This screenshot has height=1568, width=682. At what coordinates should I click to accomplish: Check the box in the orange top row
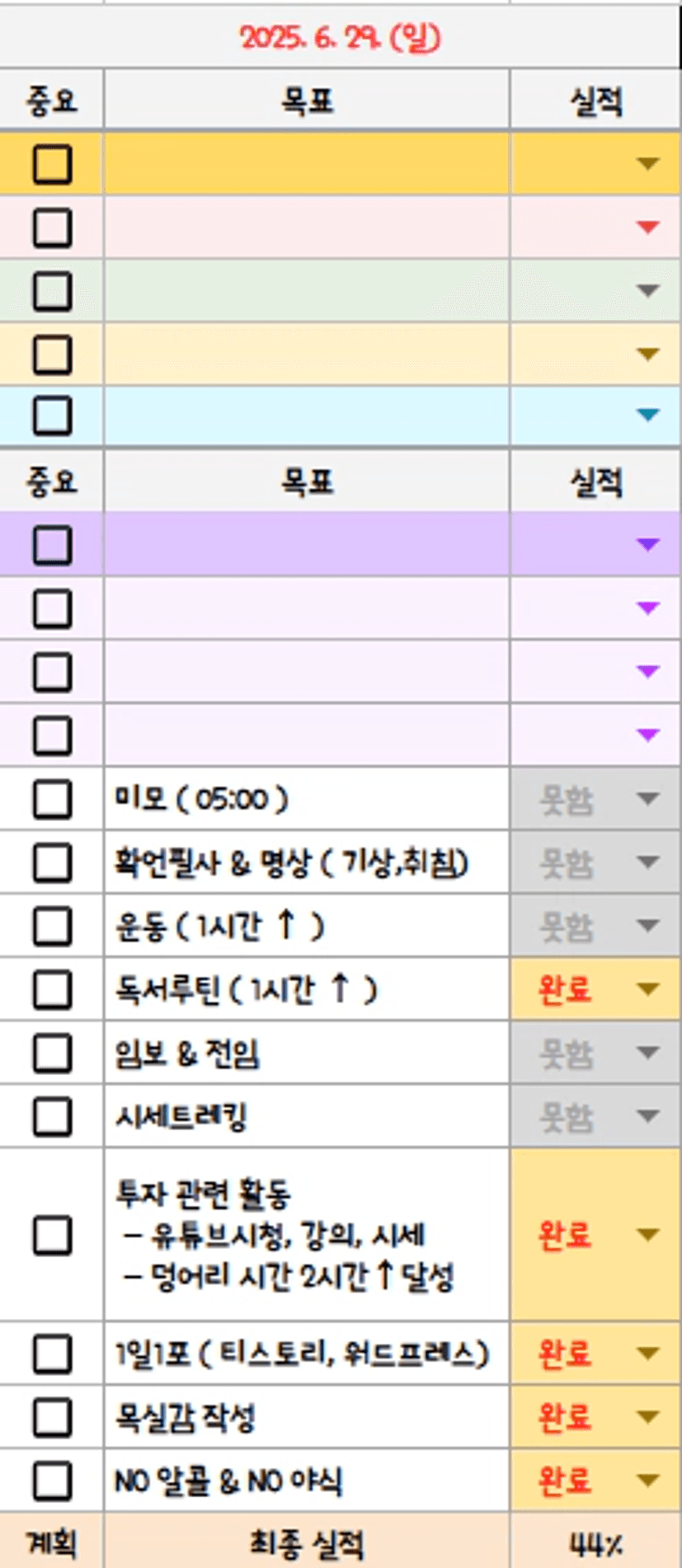[x=52, y=163]
